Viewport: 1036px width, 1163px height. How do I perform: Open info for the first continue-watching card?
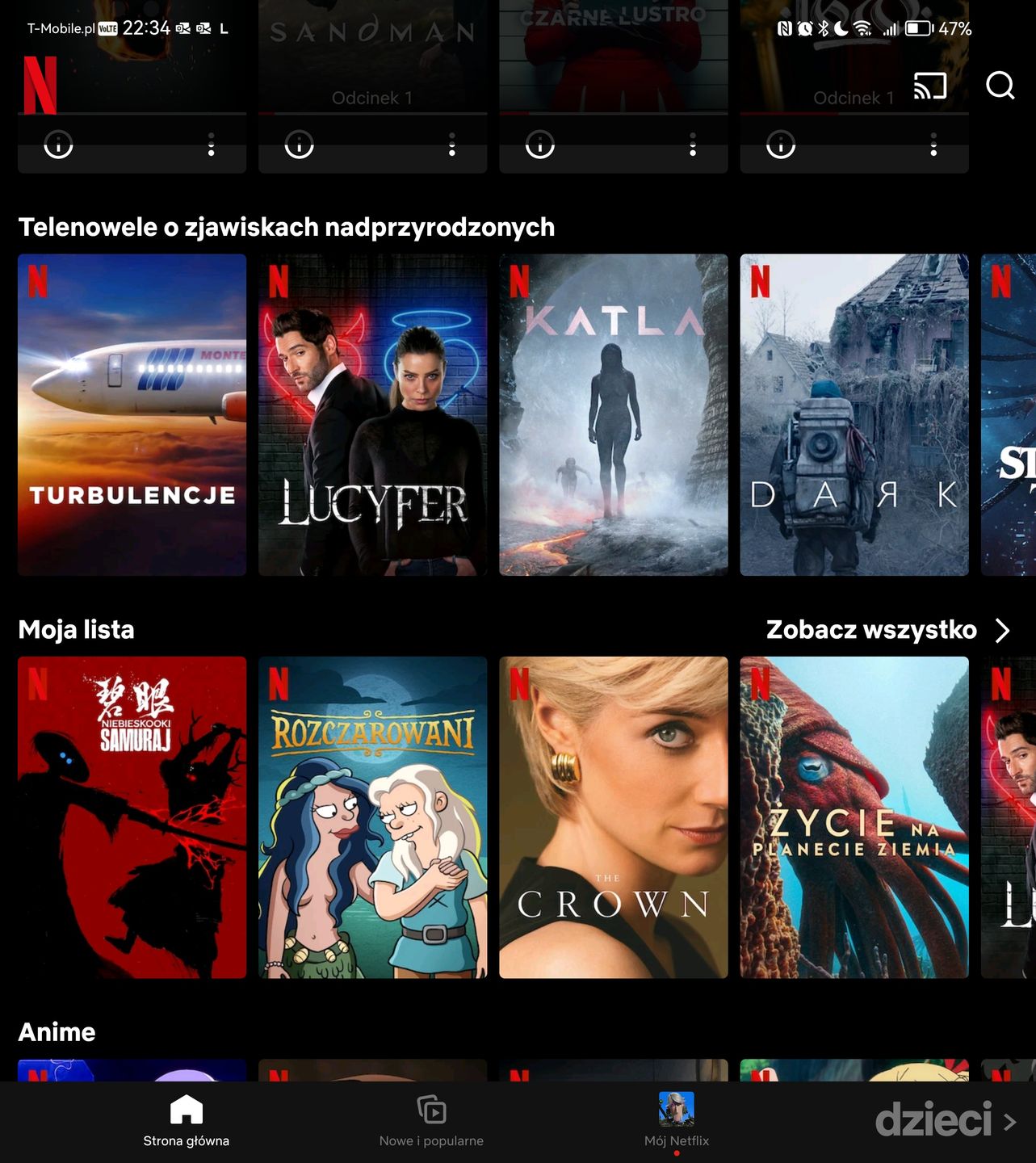[x=58, y=145]
